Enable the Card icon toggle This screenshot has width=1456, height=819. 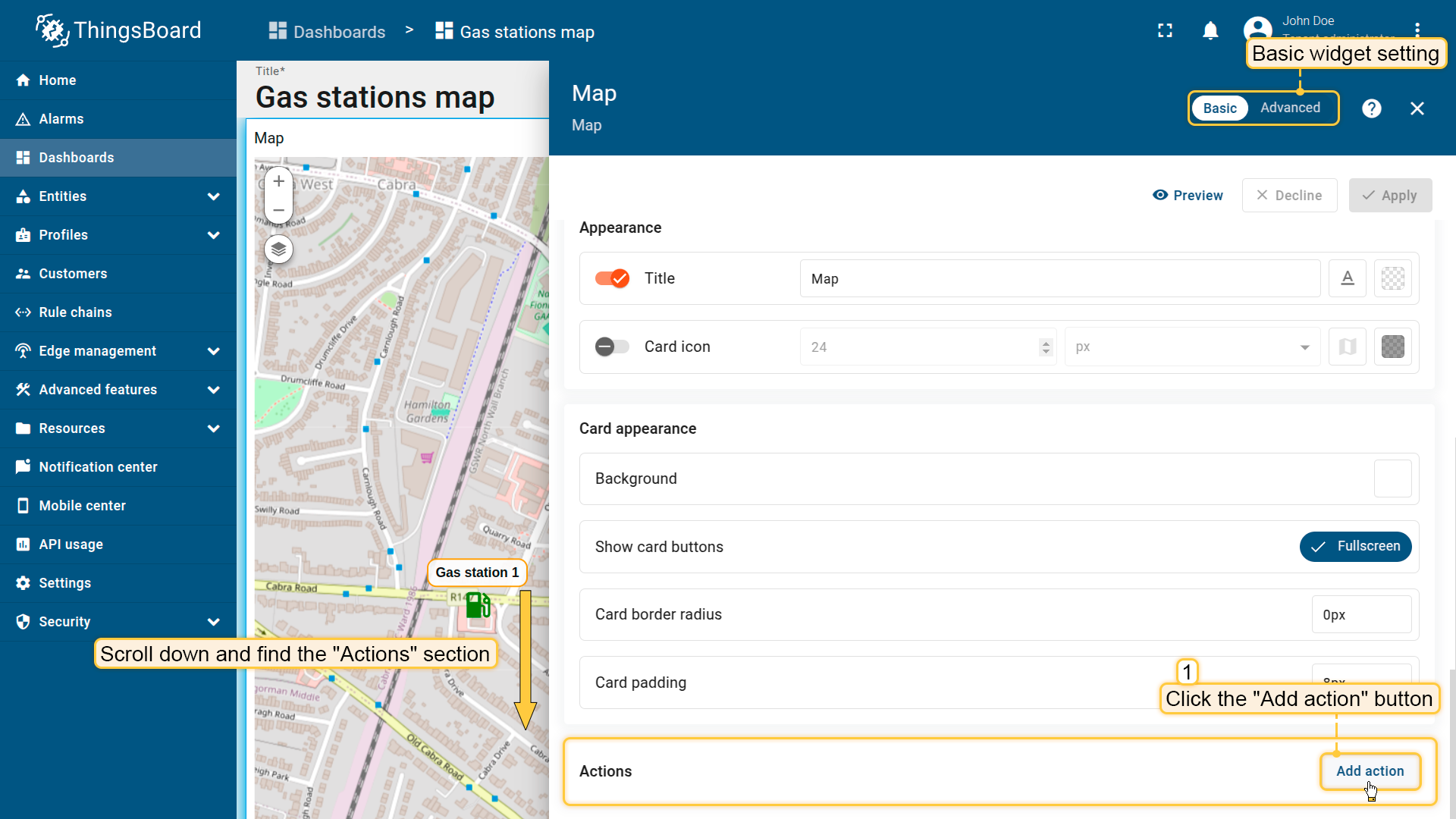[612, 347]
